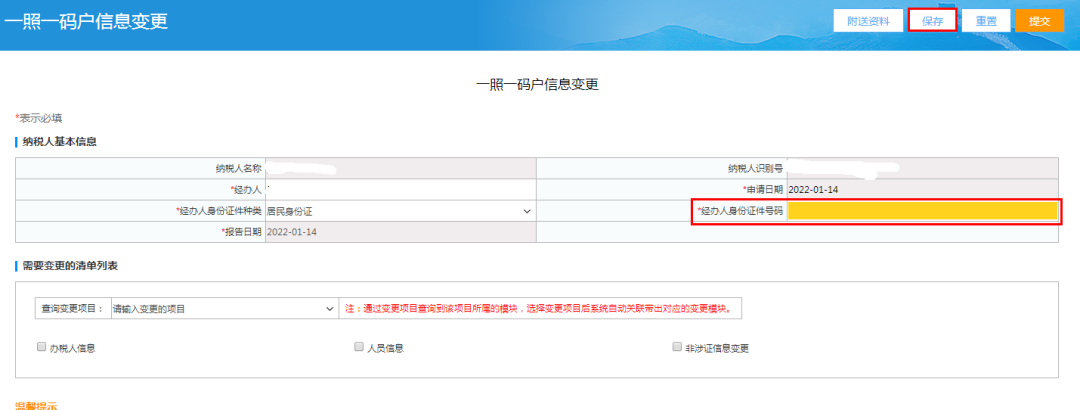Click the 纳税人基本信息 section heading
This screenshot has width=1080, height=410.
pos(59,142)
